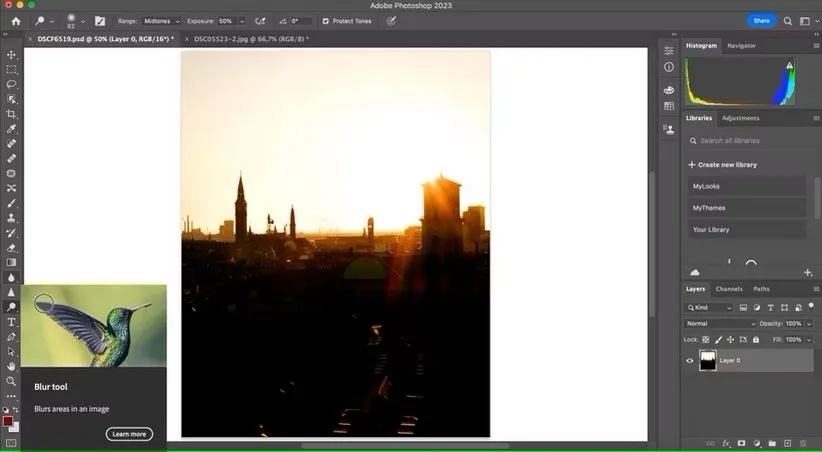Select the Zoom tool in toolbar
822x452 pixels.
tap(12, 381)
